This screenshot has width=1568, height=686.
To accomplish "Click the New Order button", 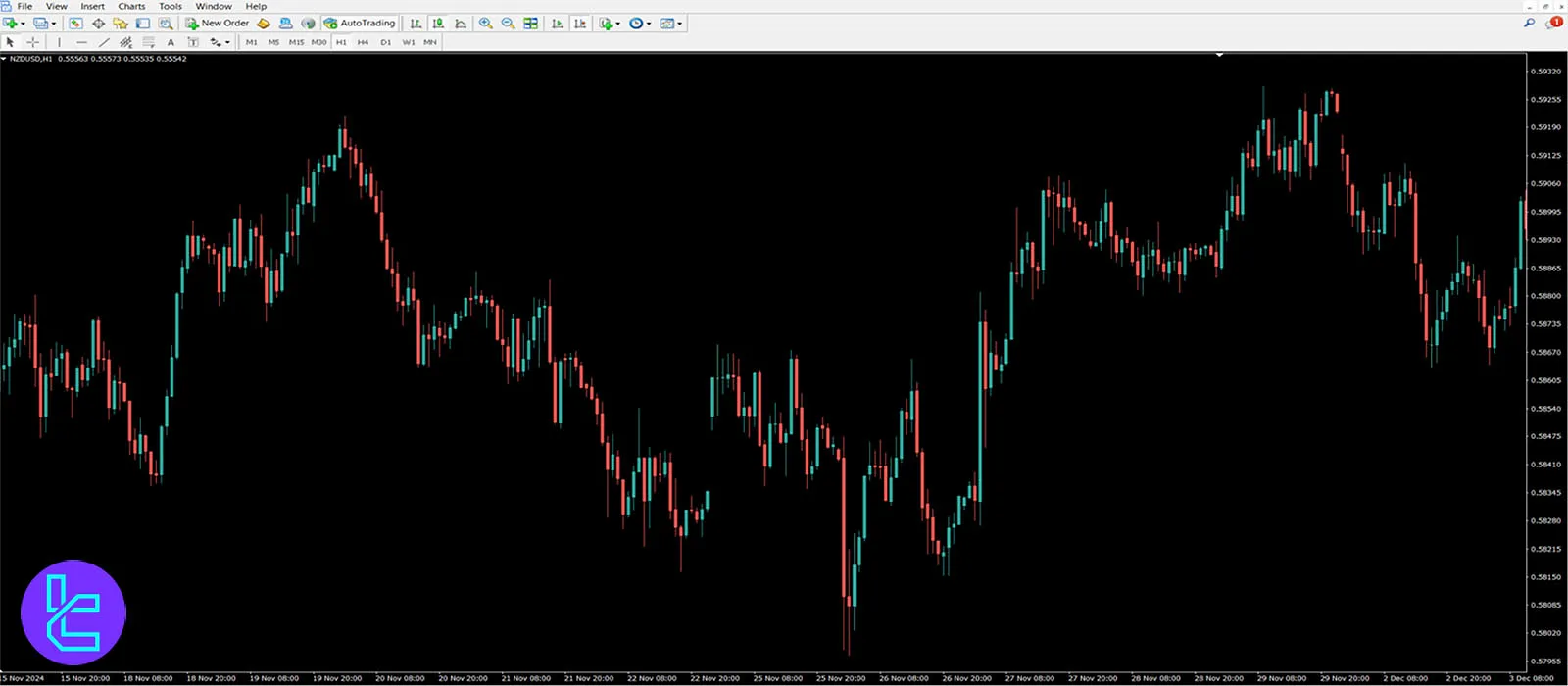I will 218,24.
